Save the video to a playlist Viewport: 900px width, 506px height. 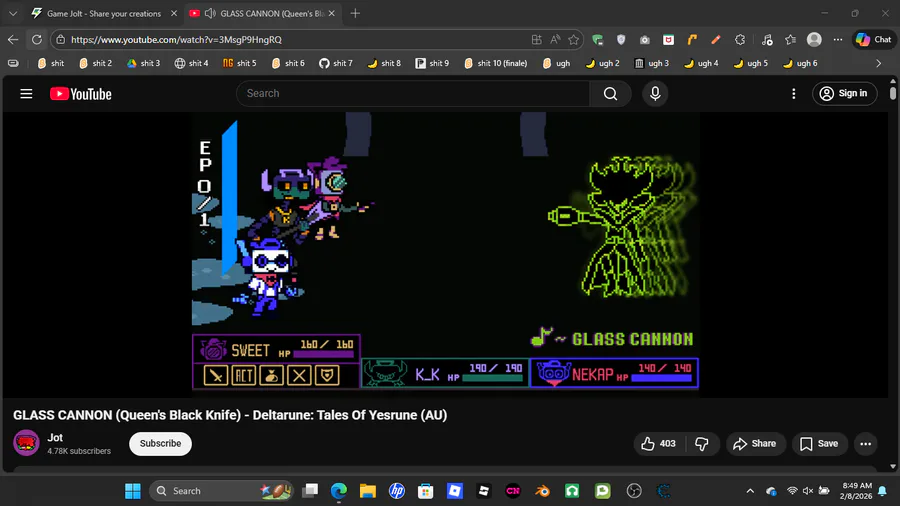(x=819, y=443)
